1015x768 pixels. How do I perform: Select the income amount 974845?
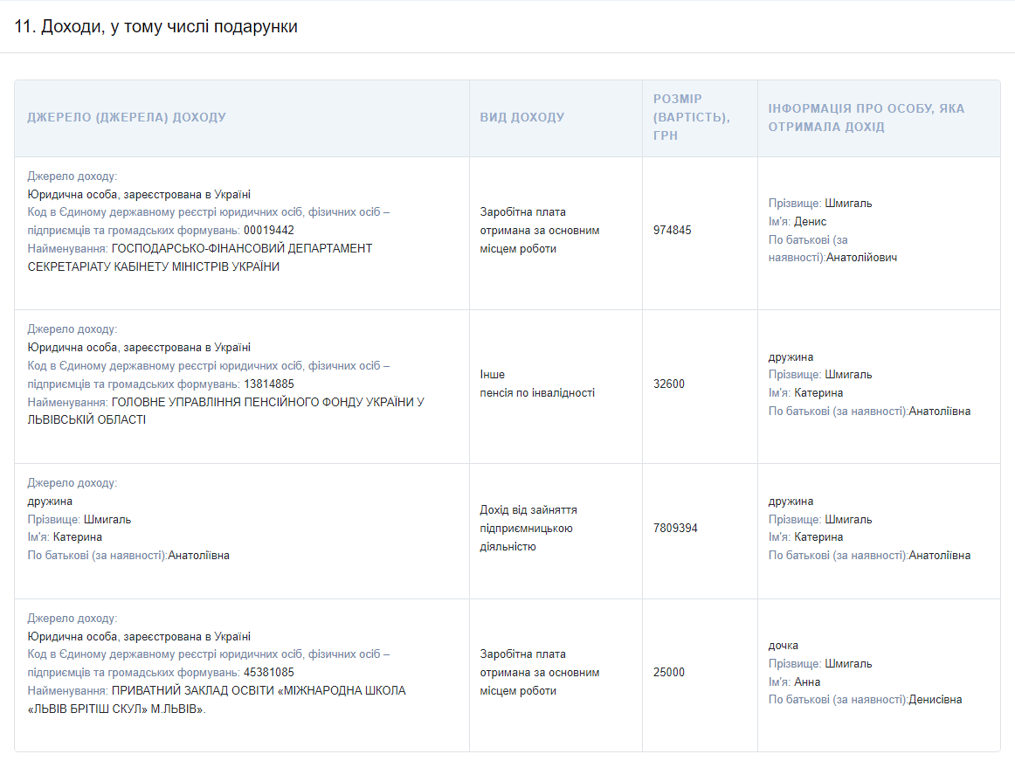click(x=672, y=230)
